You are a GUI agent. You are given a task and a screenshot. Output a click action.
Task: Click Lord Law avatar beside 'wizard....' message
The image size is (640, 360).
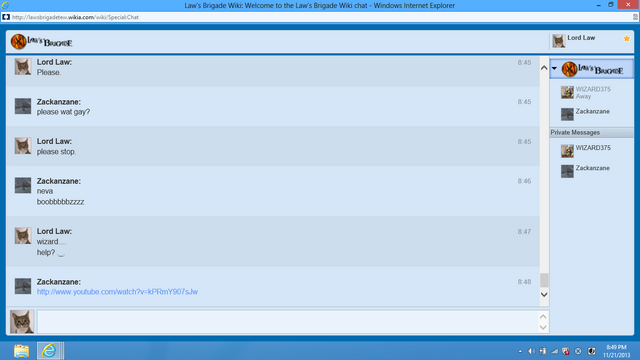click(x=23, y=236)
